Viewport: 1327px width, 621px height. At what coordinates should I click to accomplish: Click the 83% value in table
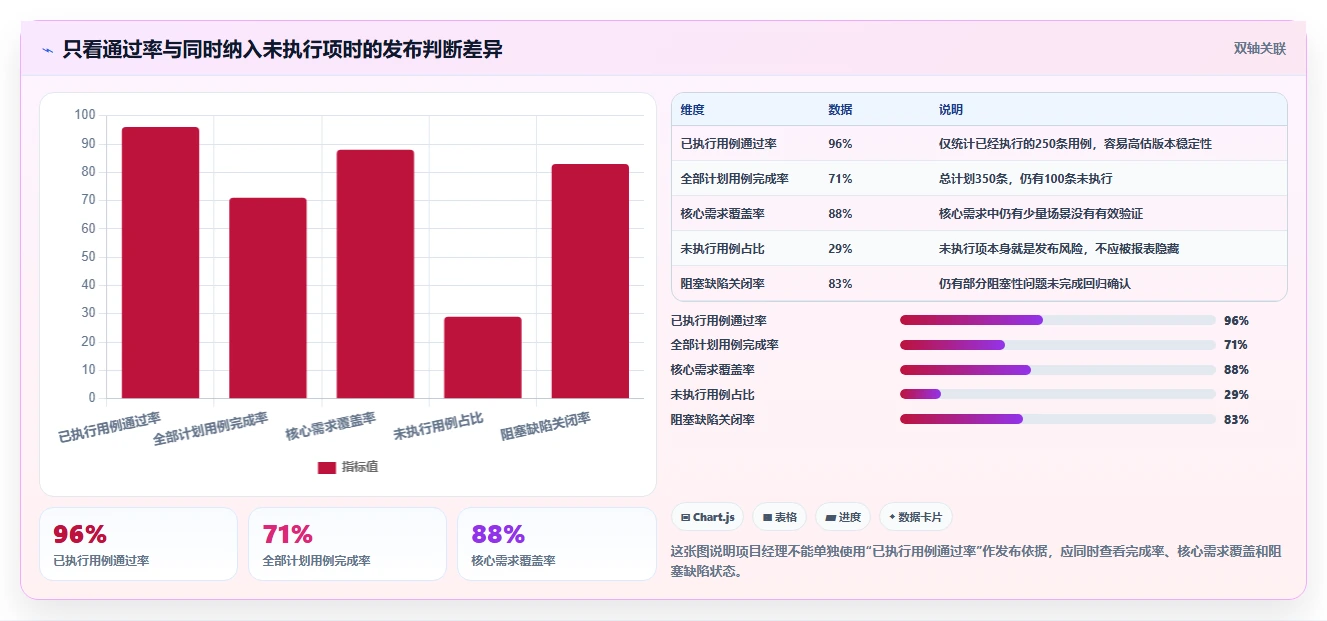coord(840,284)
